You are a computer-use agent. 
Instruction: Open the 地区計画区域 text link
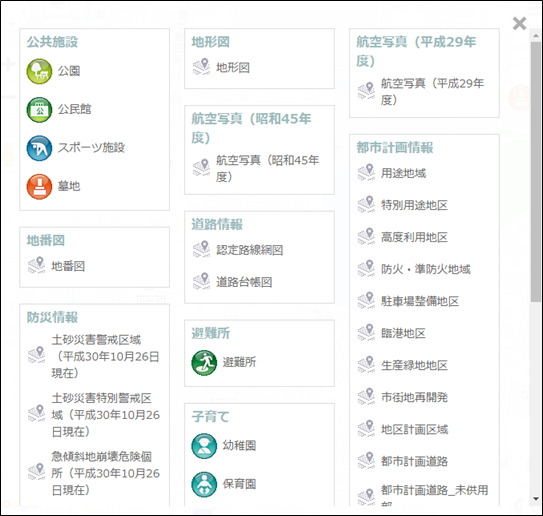pos(415,429)
